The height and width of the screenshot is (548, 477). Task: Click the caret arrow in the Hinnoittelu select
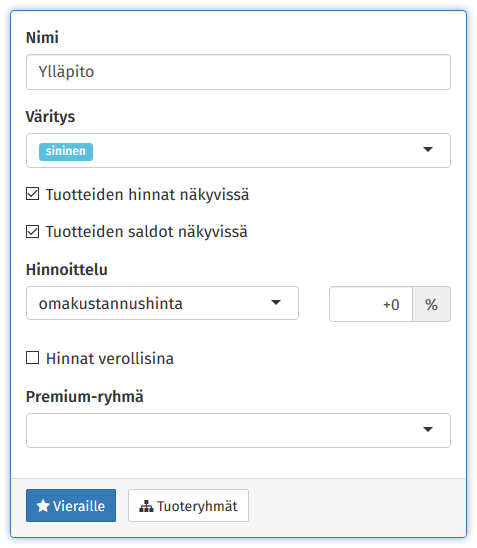[276, 303]
